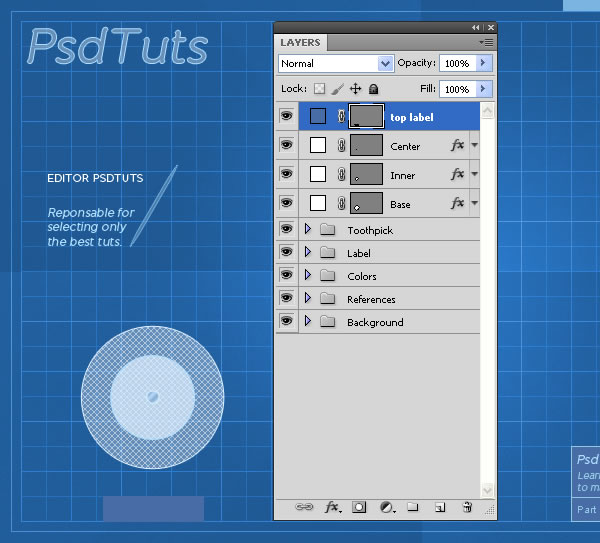Screen dimensions: 600x543
Task: Hide the Base layer
Action: coord(287,202)
